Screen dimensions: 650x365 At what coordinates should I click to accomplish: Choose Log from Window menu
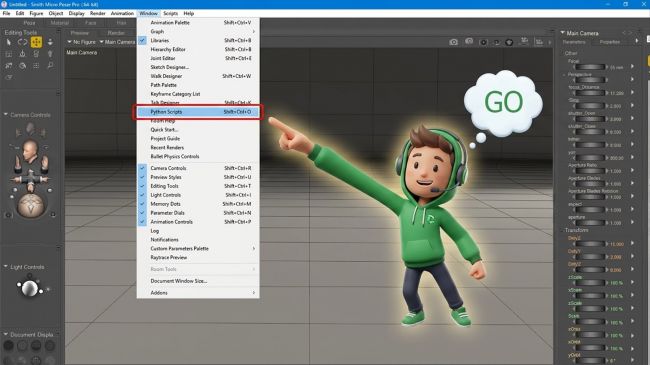198,231
